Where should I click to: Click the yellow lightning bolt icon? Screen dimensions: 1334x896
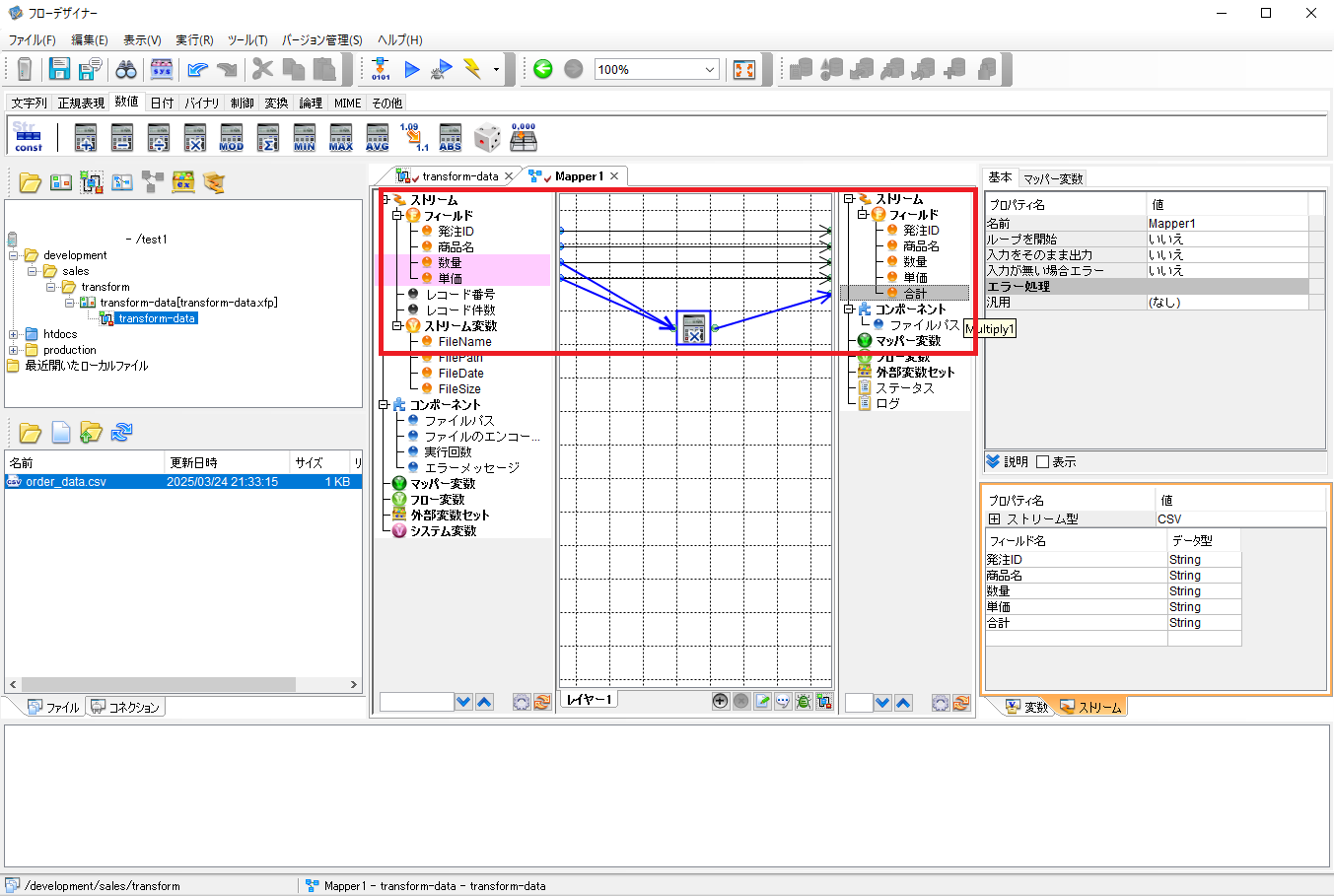tap(472, 69)
